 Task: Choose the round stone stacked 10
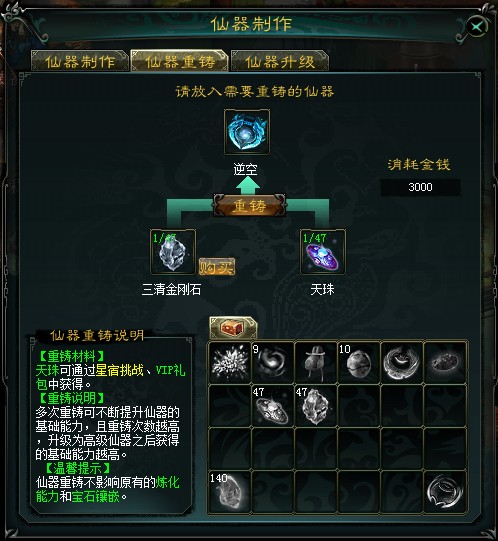coord(359,362)
